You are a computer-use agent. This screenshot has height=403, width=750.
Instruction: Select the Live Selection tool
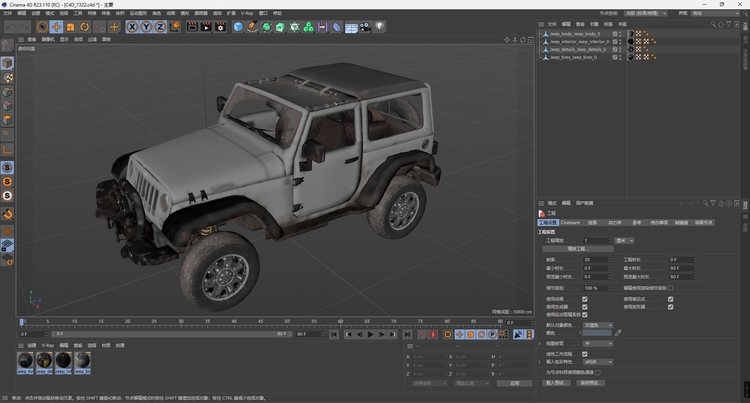42,27
